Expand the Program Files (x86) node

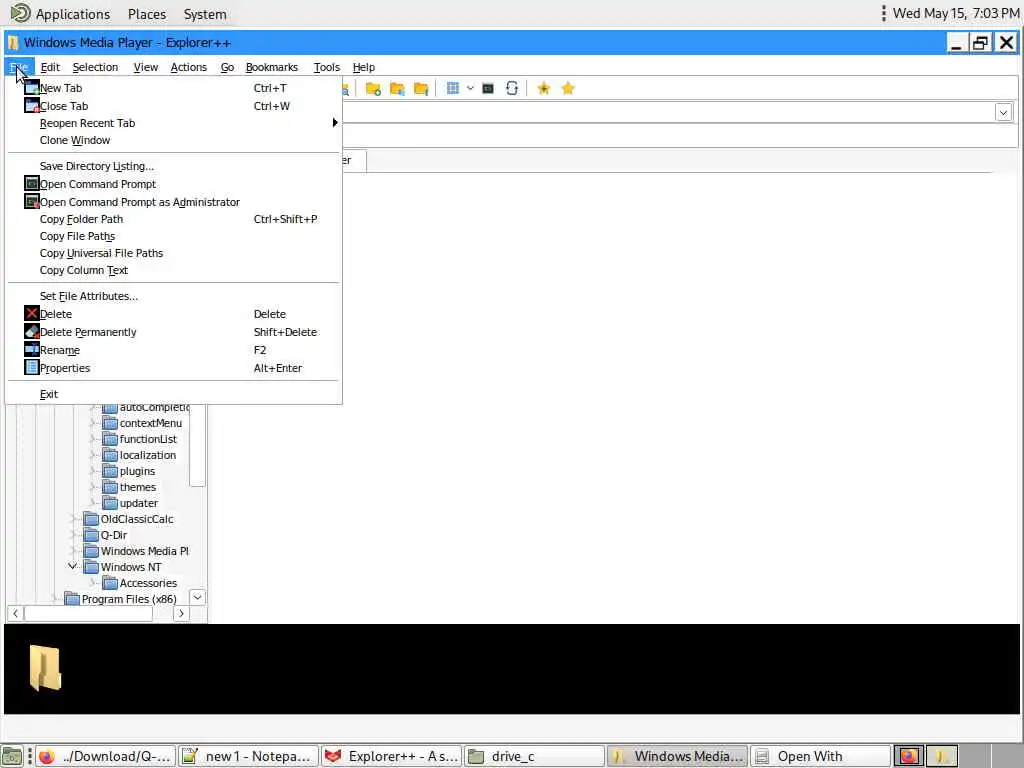coord(54,598)
